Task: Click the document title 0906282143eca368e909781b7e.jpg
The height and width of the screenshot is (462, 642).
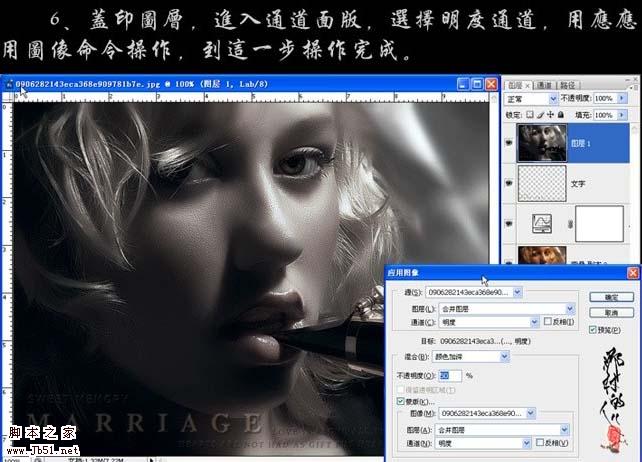Action: [x=88, y=84]
